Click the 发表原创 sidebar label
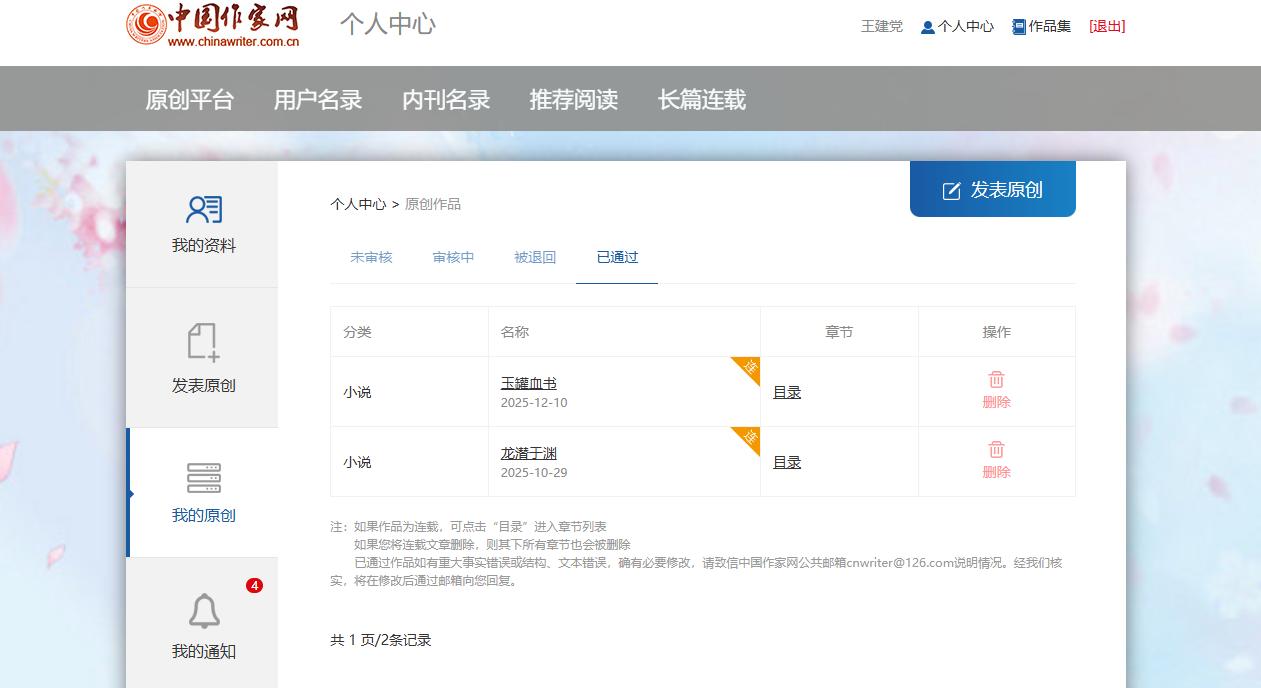This screenshot has width=1261, height=688. (204, 386)
